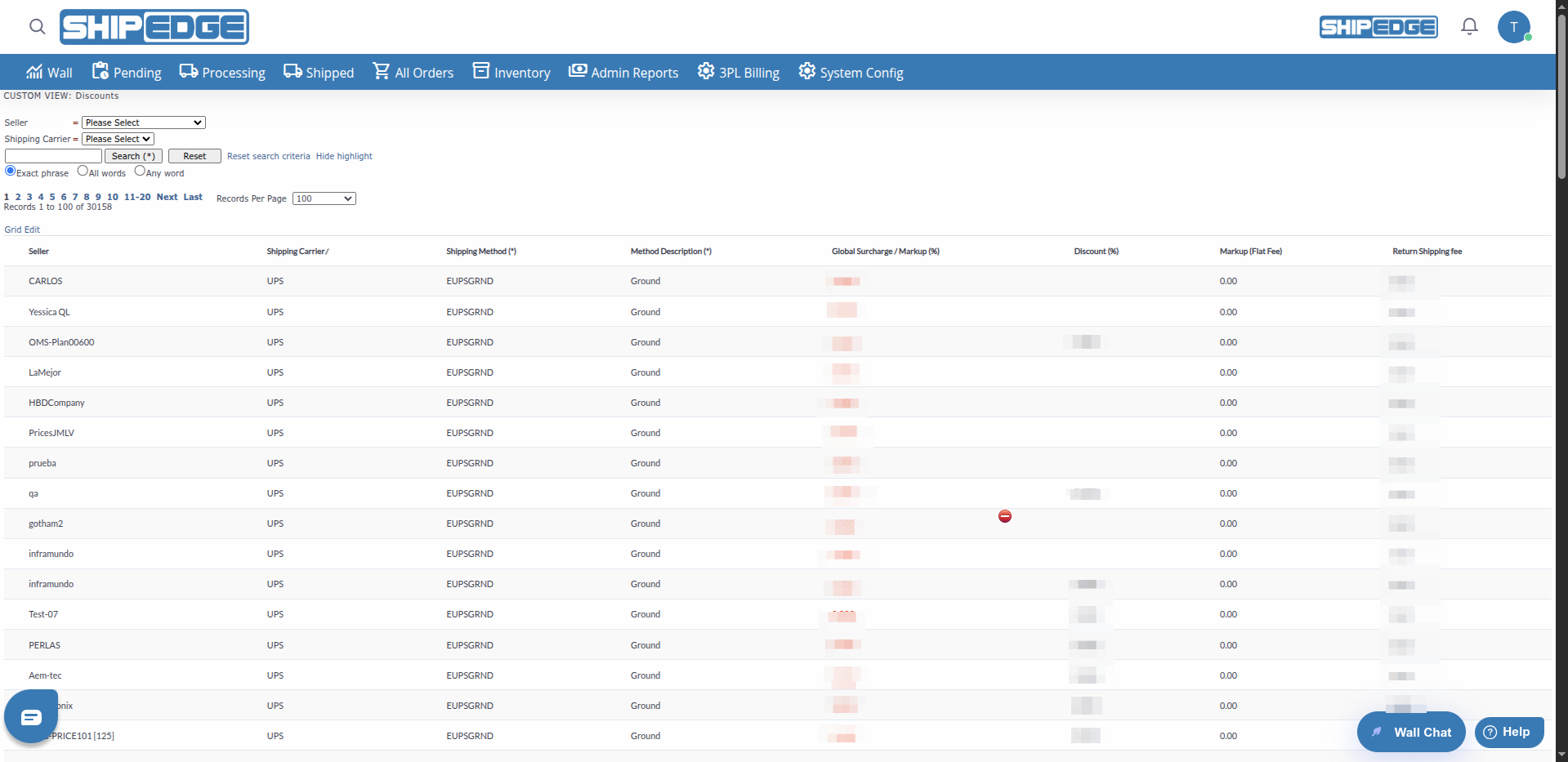Go to the Inventory menu
Image resolution: width=1568 pixels, height=762 pixels.
pos(511,73)
